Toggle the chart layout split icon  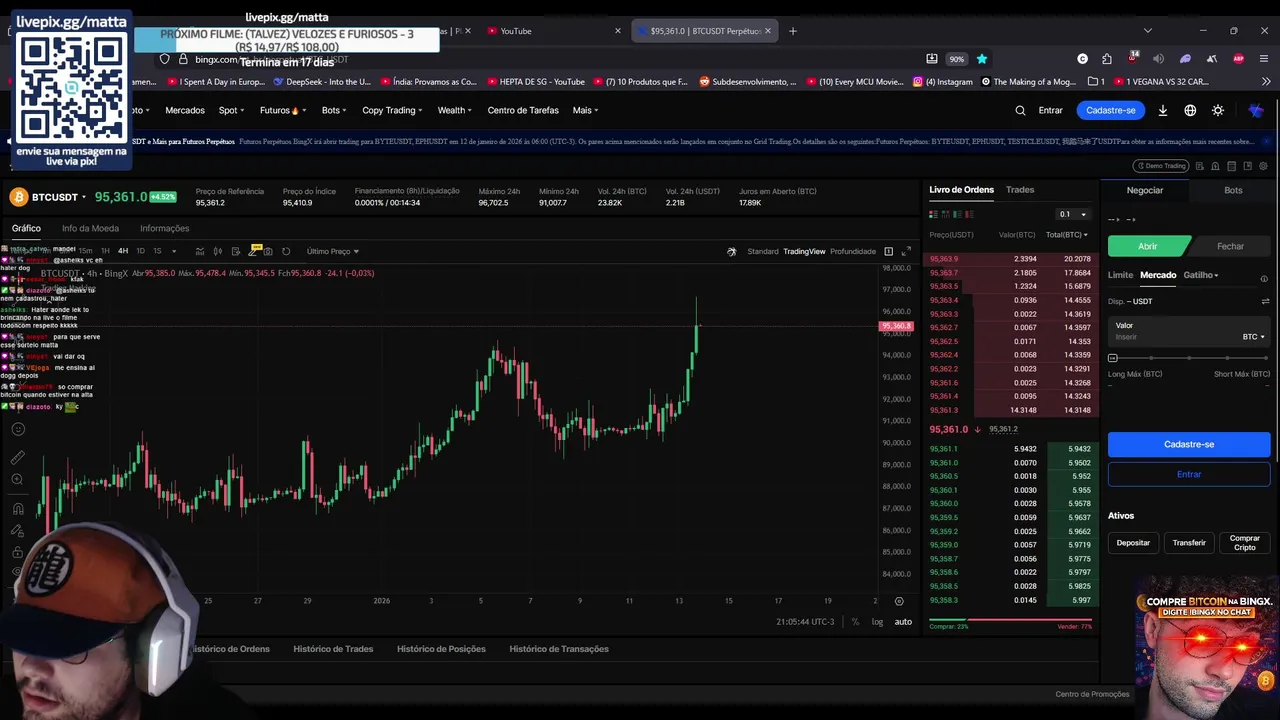pyautogui.click(x=888, y=251)
